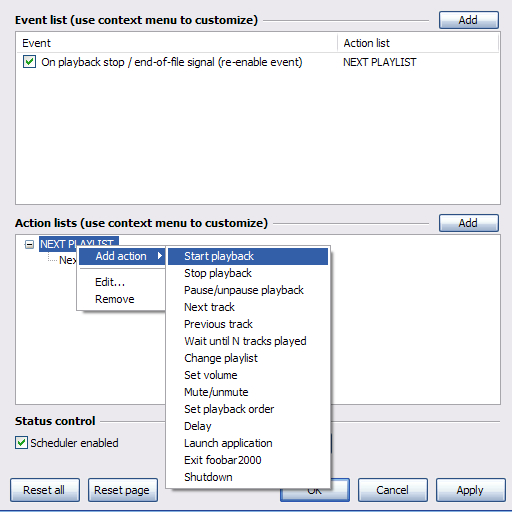Open the Add action submenu arrow
This screenshot has height=512, width=512.
coord(160,256)
